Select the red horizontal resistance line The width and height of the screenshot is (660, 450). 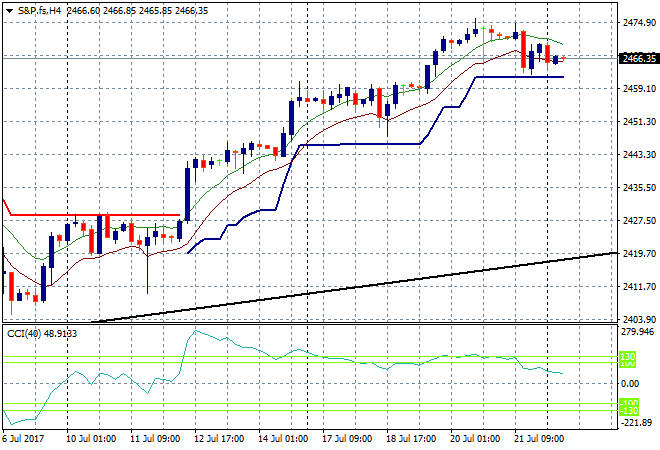pyautogui.click(x=95, y=215)
